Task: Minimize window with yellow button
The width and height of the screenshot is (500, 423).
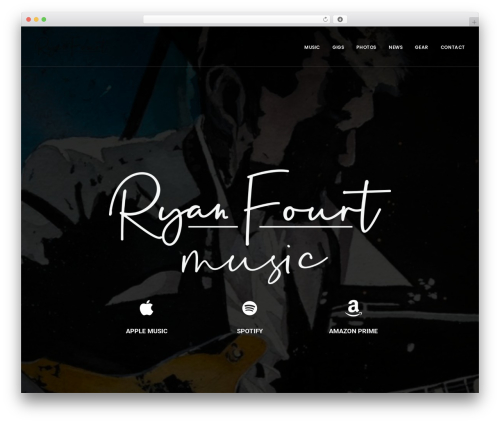Action: point(36,19)
